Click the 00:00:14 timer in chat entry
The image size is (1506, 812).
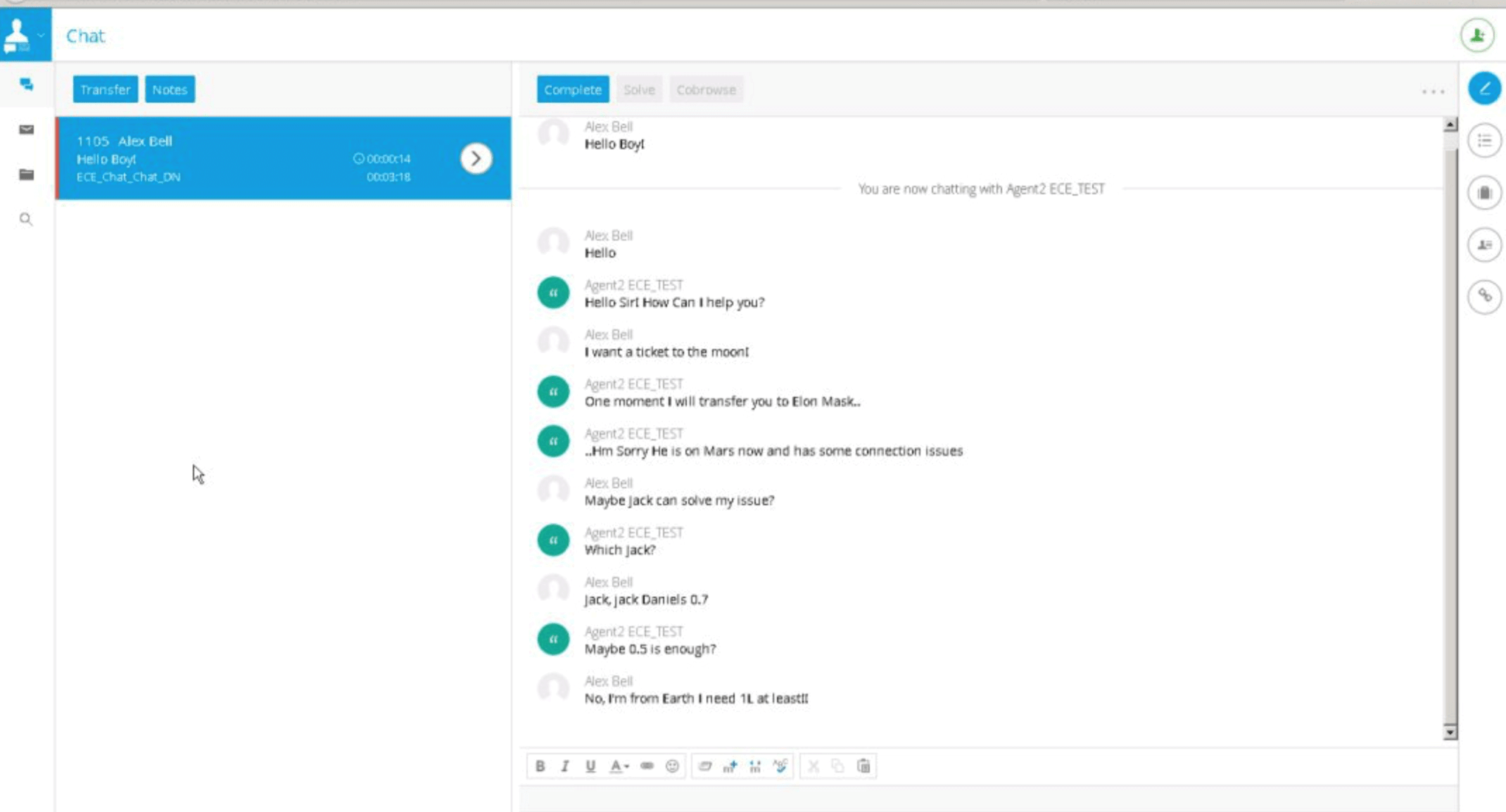[382, 159]
